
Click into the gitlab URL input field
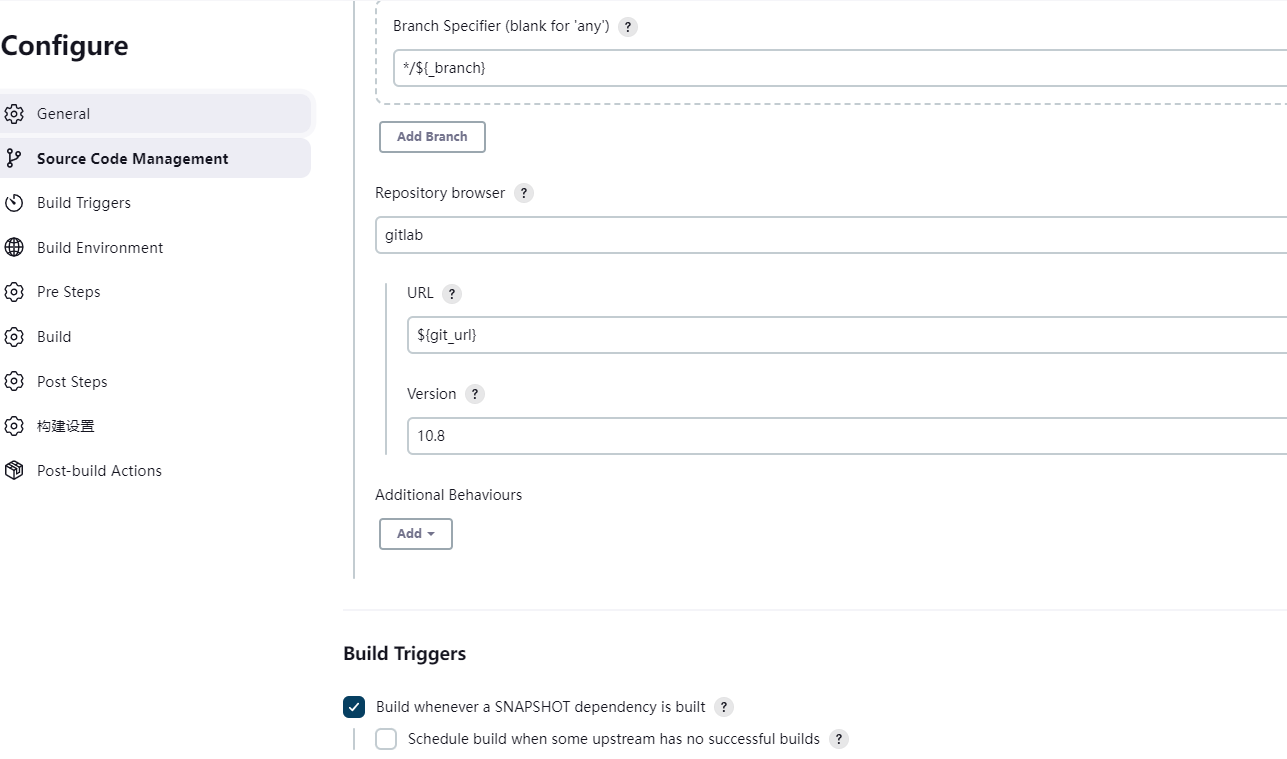pyautogui.click(x=846, y=335)
